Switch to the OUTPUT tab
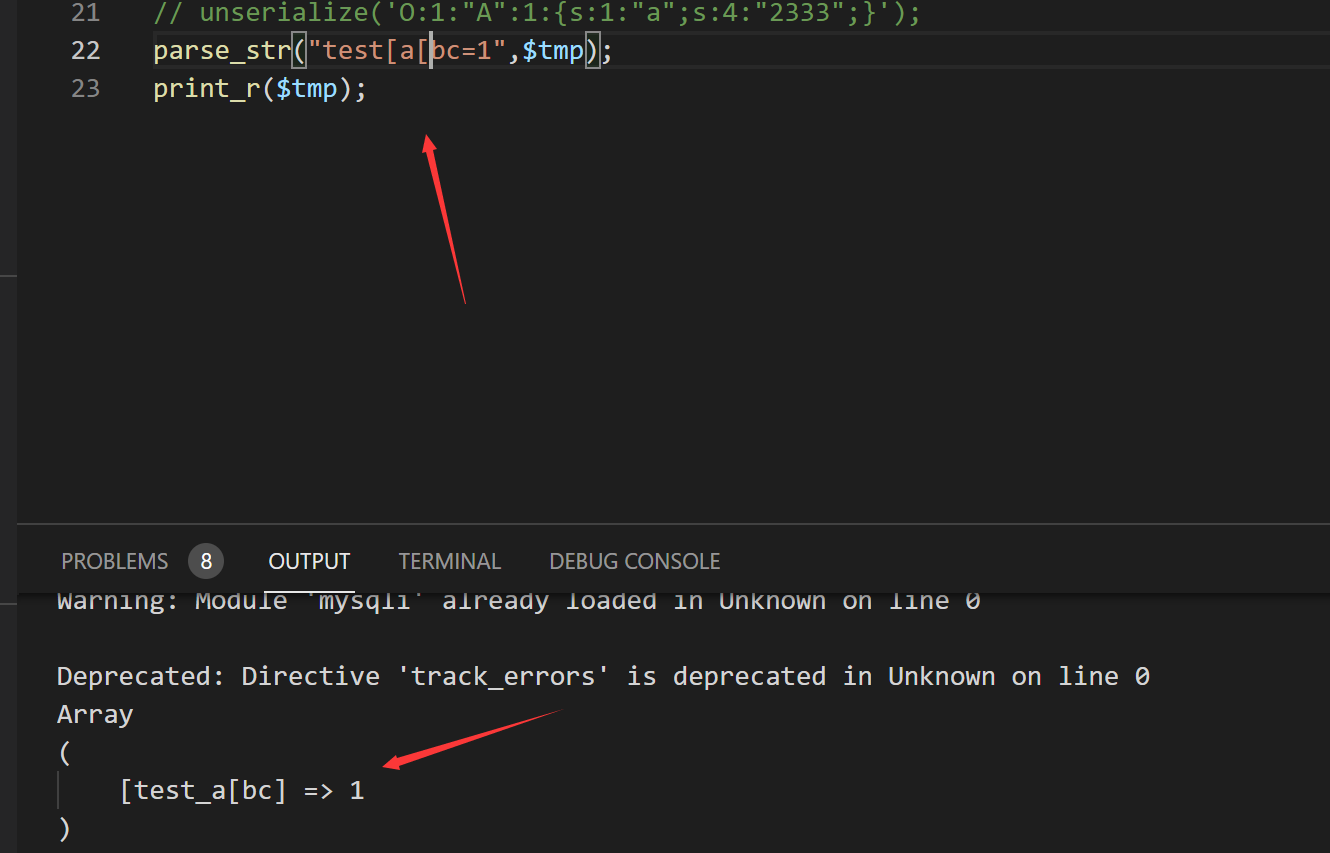 coord(309,561)
